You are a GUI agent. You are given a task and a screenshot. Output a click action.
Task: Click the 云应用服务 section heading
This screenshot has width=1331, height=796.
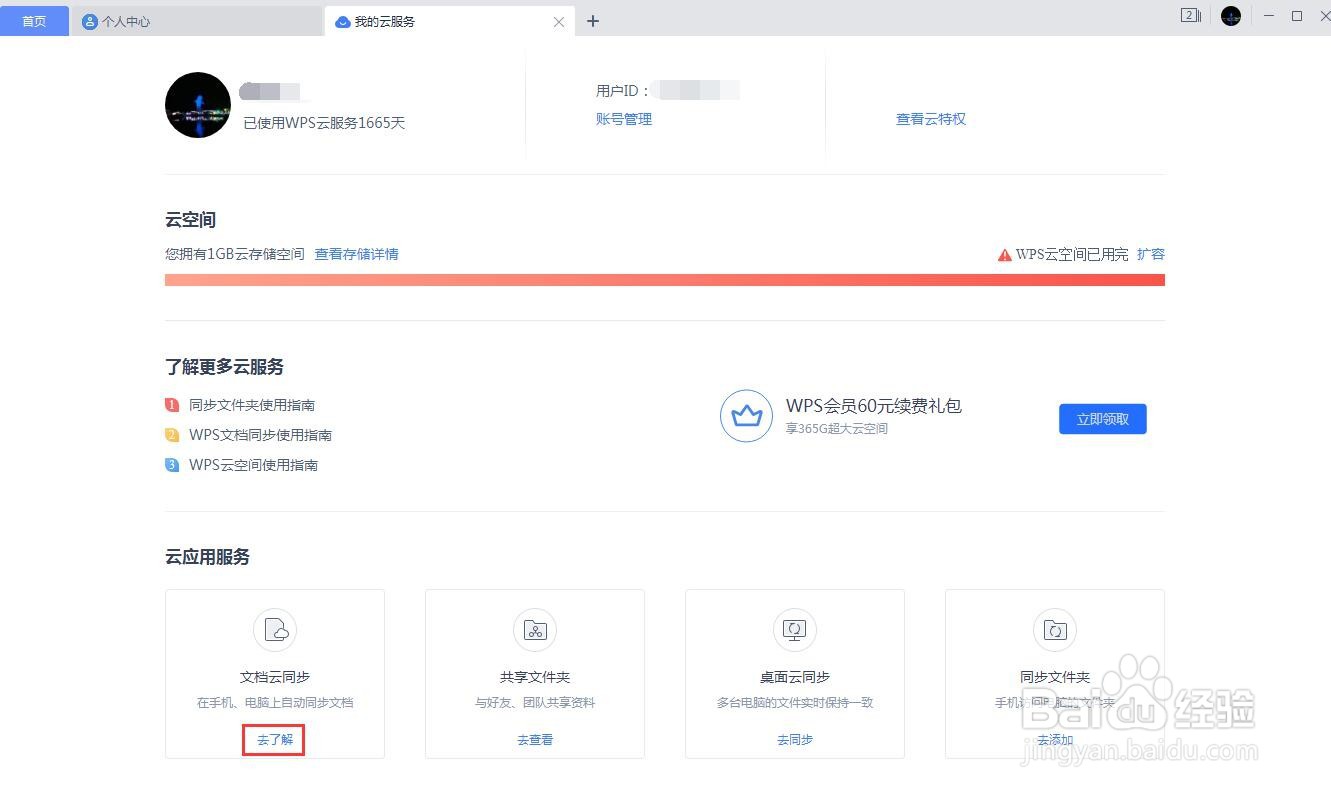pyautogui.click(x=207, y=557)
